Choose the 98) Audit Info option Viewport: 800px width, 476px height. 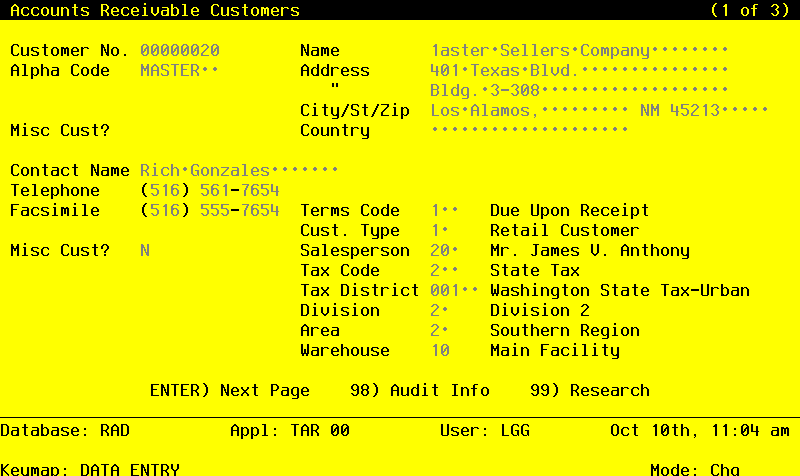419,390
